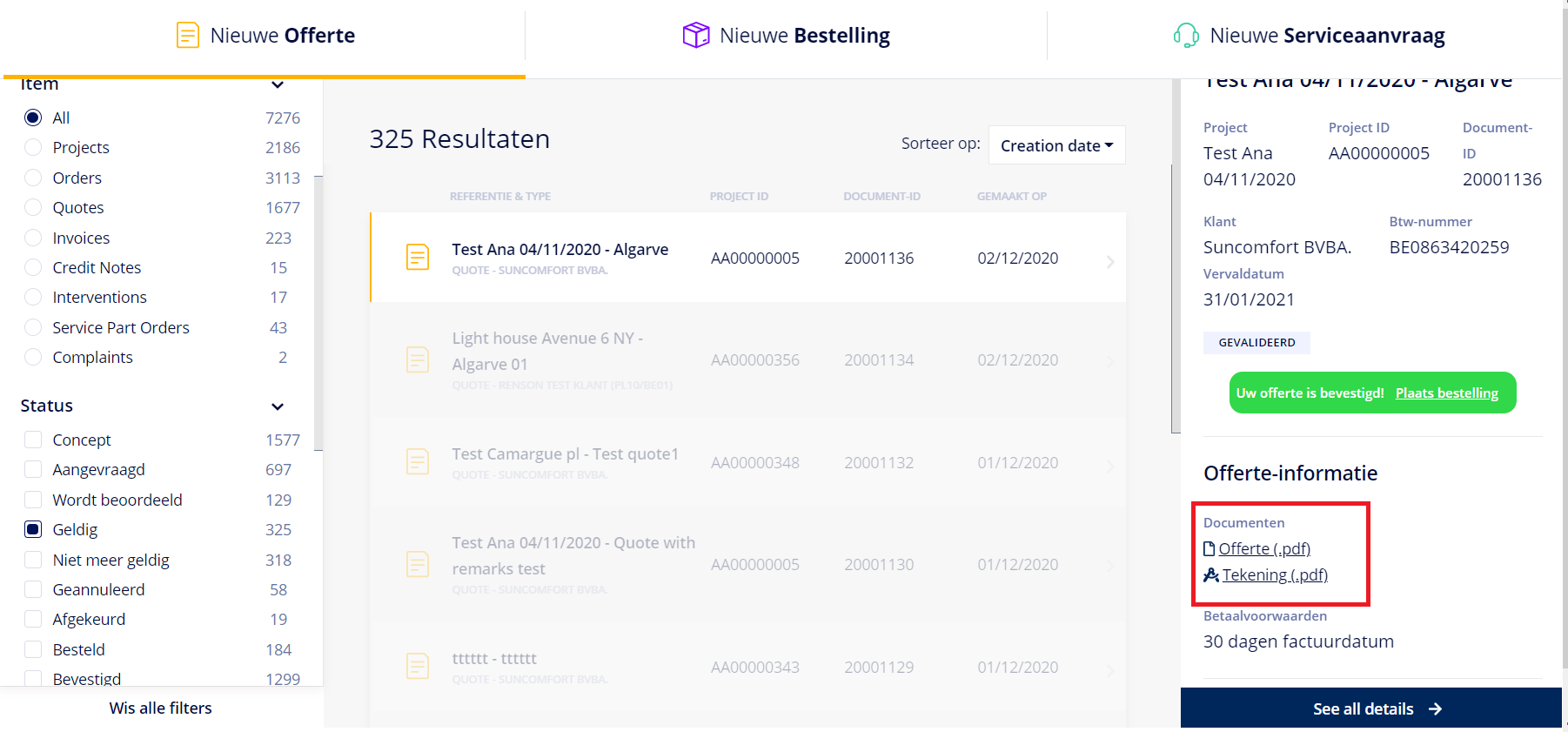Select the Projects radio button
1568x732 pixels.
[33, 148]
